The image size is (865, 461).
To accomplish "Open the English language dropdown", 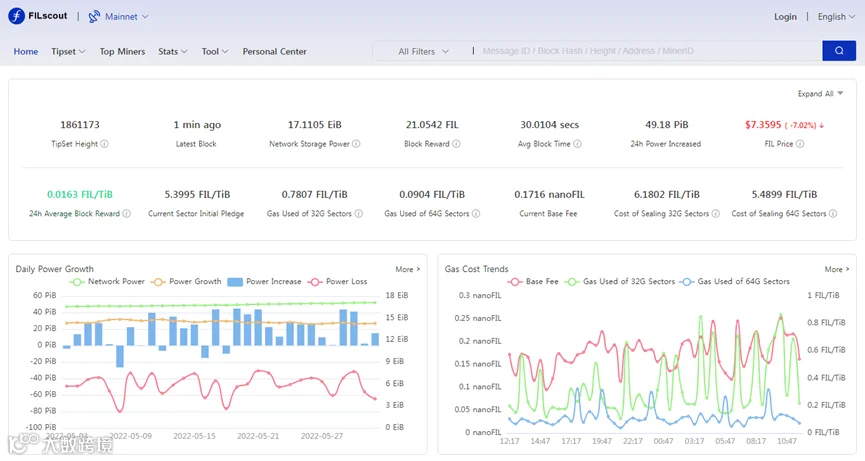I will tap(836, 17).
